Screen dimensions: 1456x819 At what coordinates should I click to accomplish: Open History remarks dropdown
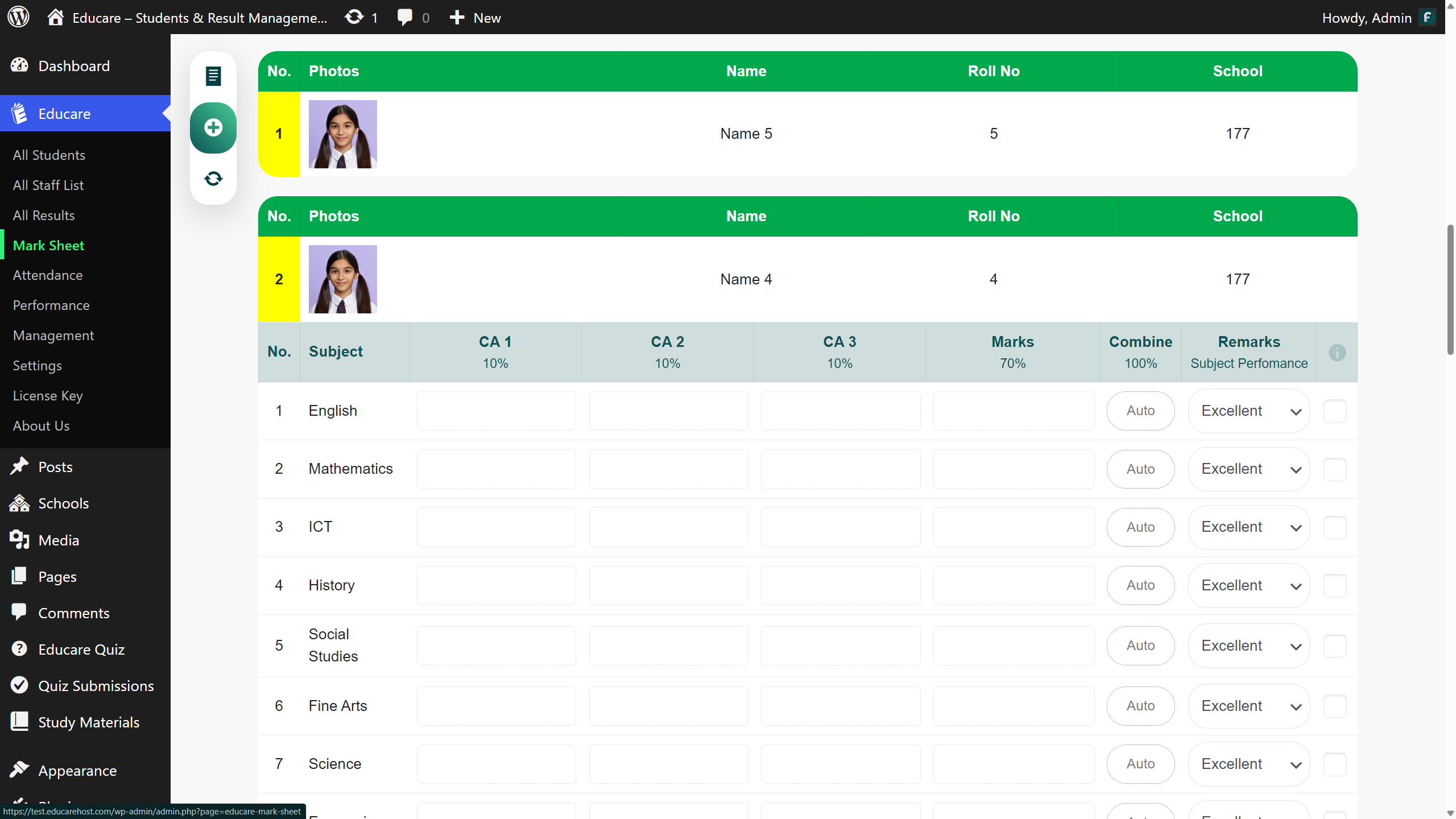1249,585
